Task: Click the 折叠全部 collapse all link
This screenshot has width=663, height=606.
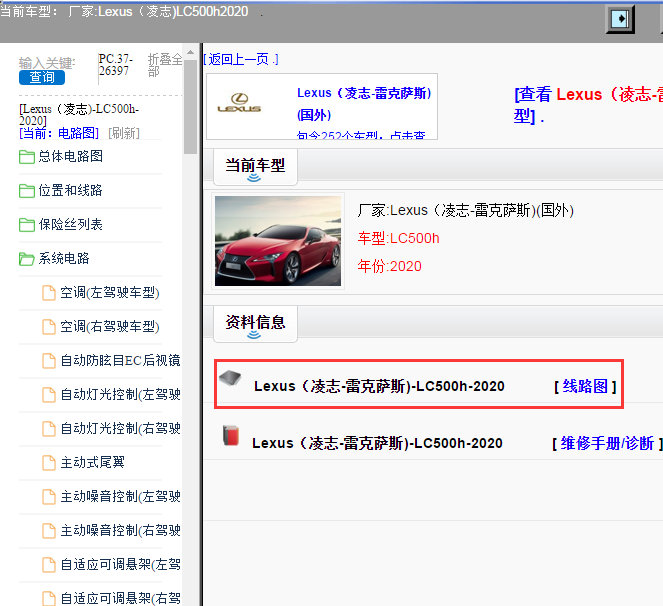Action: 165,65
